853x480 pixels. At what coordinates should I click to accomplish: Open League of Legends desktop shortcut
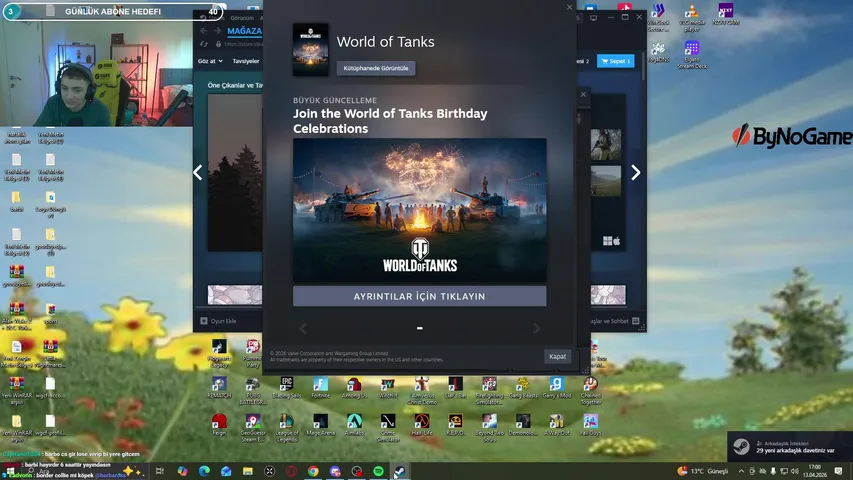coord(287,428)
